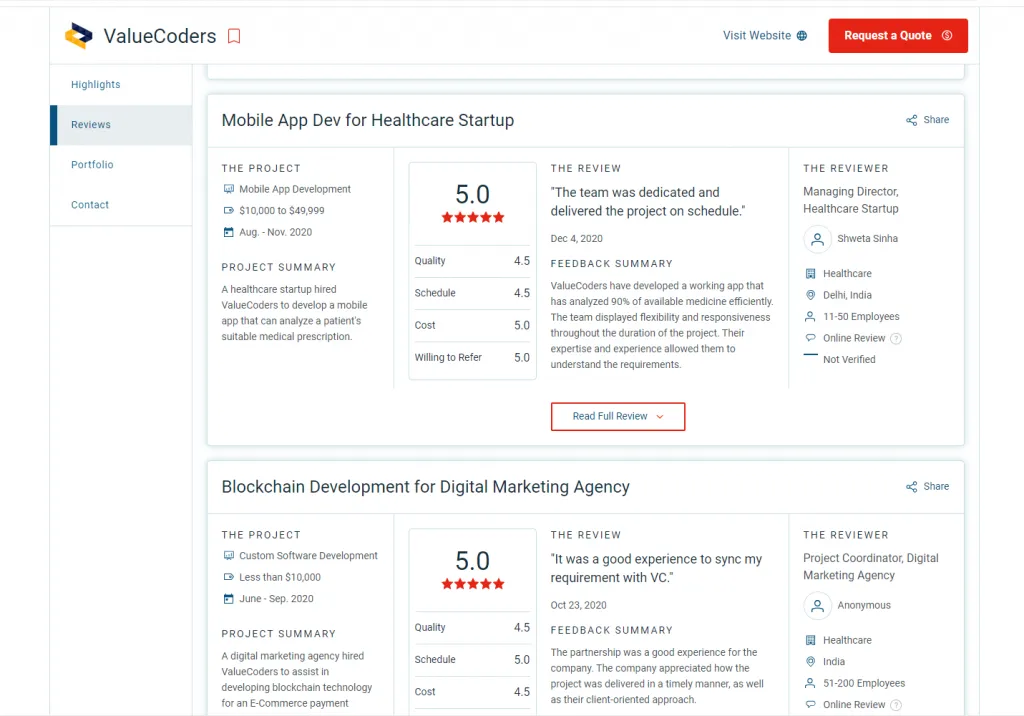Select the Reviews sidebar tab
1024x716 pixels.
pos(91,125)
